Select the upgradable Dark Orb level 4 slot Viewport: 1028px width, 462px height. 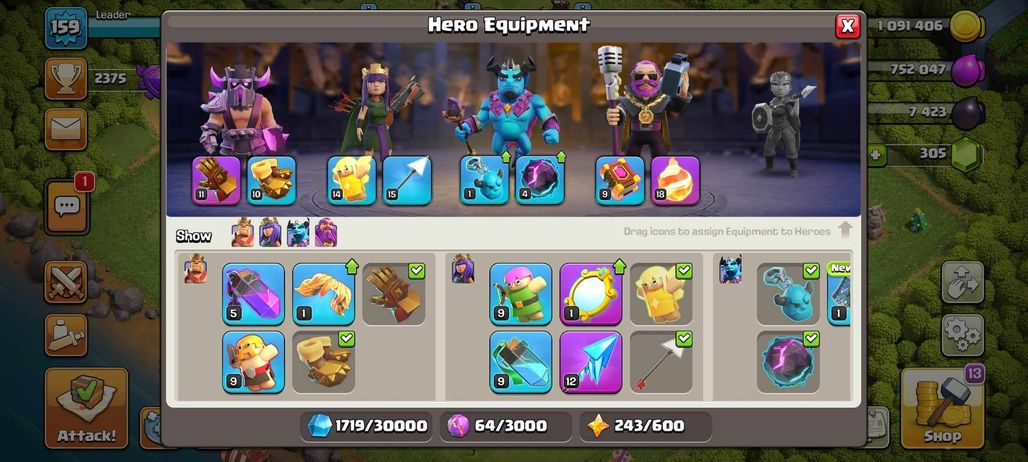540,180
